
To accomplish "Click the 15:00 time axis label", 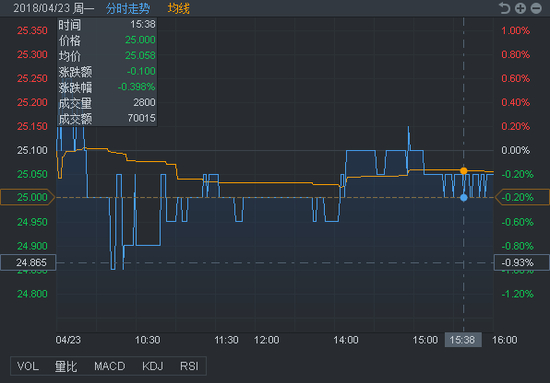I will pos(425,340).
